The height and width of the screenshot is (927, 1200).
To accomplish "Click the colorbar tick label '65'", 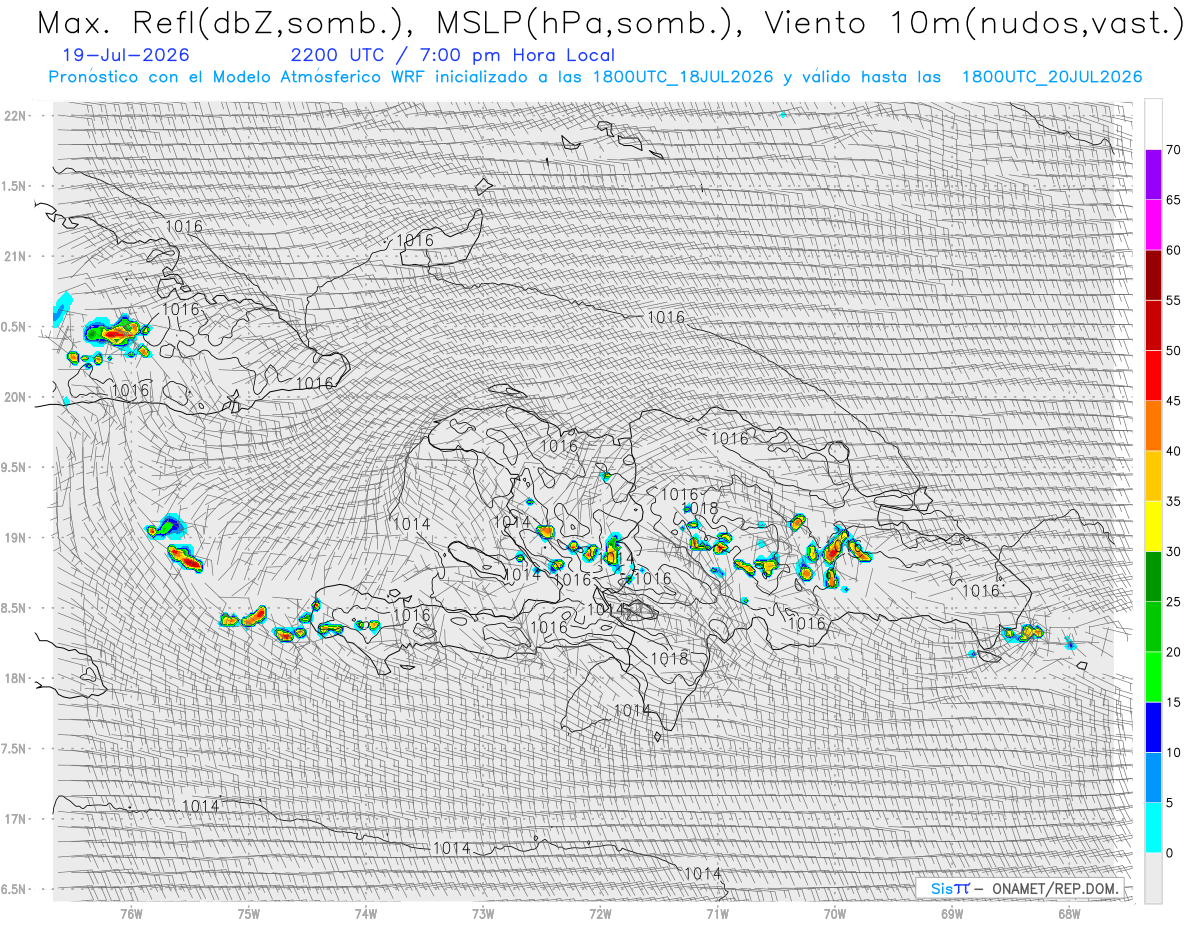I will point(1174,200).
